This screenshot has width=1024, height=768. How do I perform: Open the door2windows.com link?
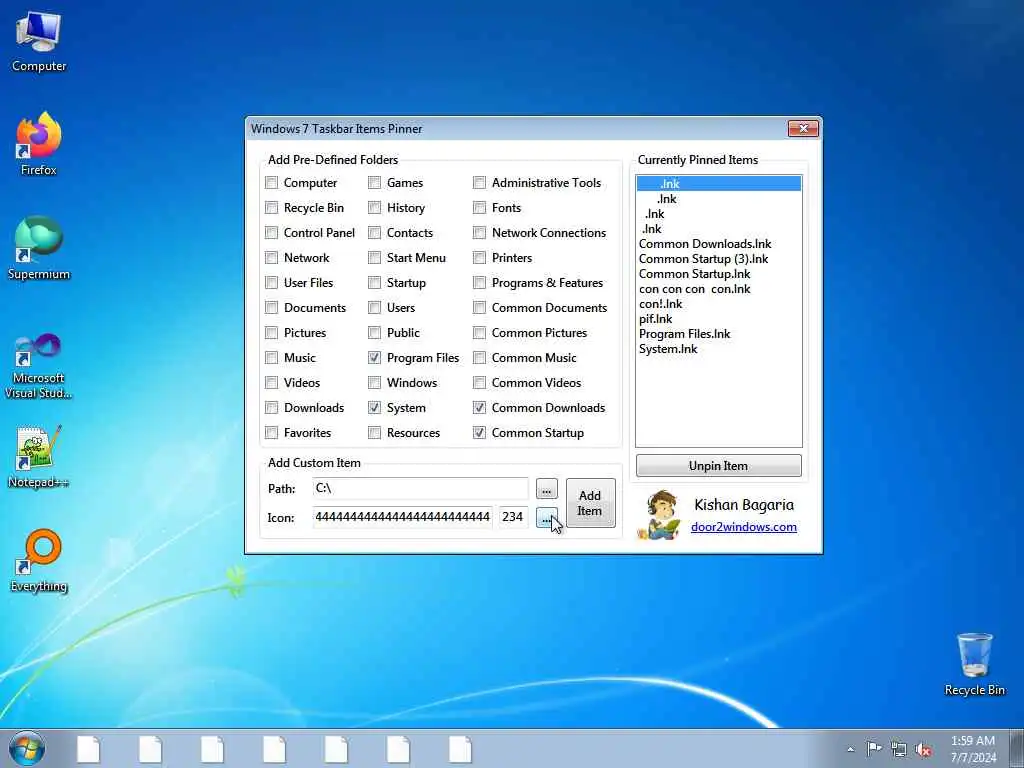coord(744,527)
